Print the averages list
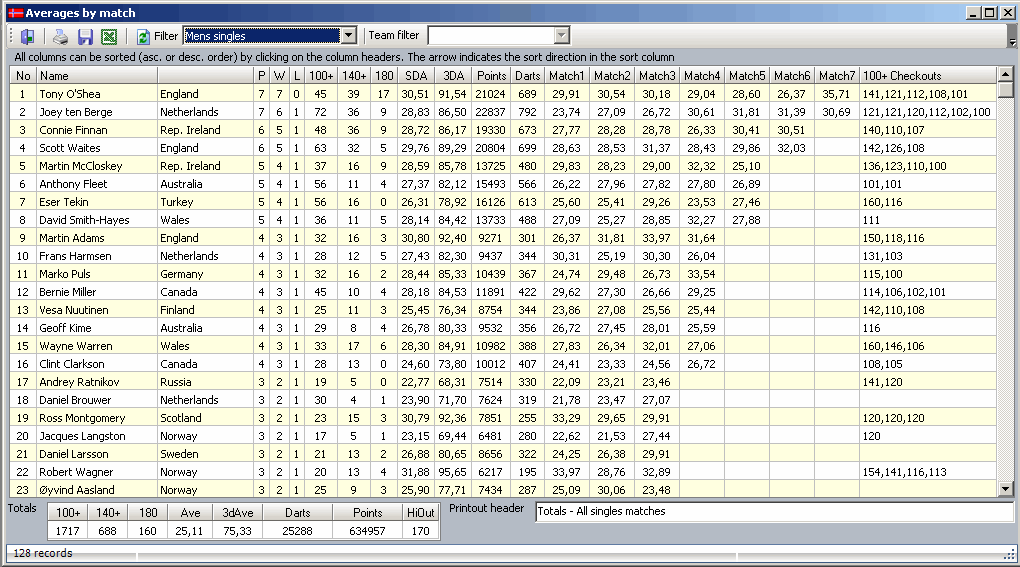Viewport: 1020px width, 567px height. point(61,36)
